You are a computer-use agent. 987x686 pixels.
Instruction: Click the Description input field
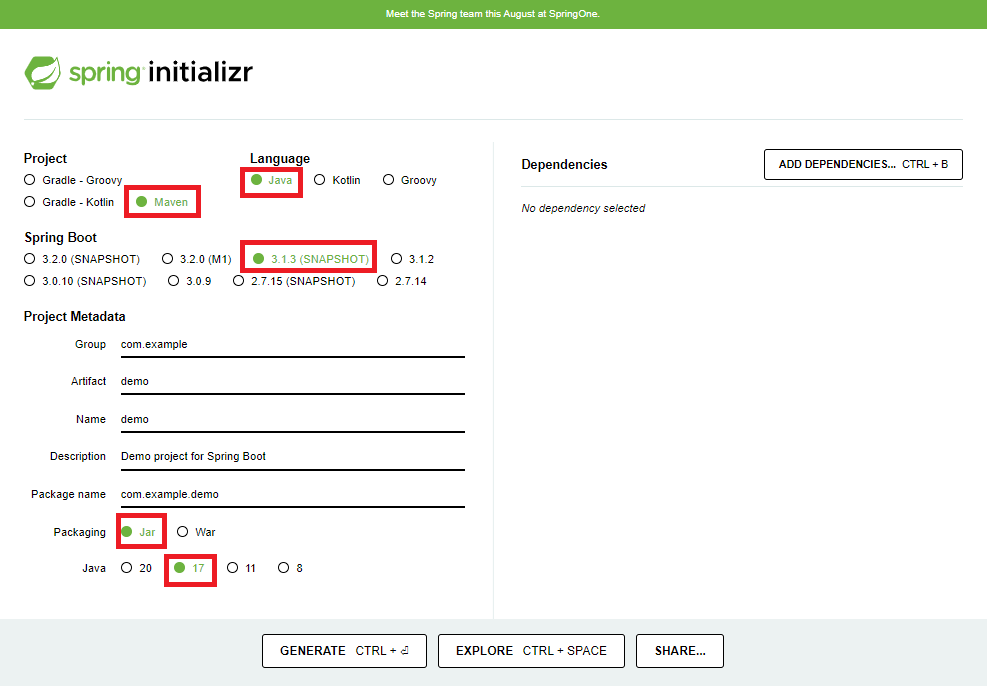293,457
